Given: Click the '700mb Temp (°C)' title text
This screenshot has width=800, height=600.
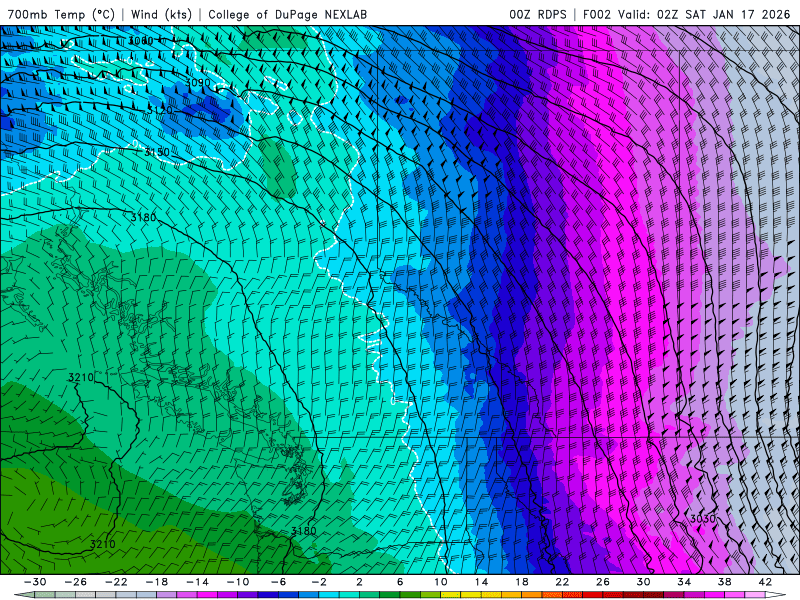Looking at the screenshot, I should (x=61, y=14).
